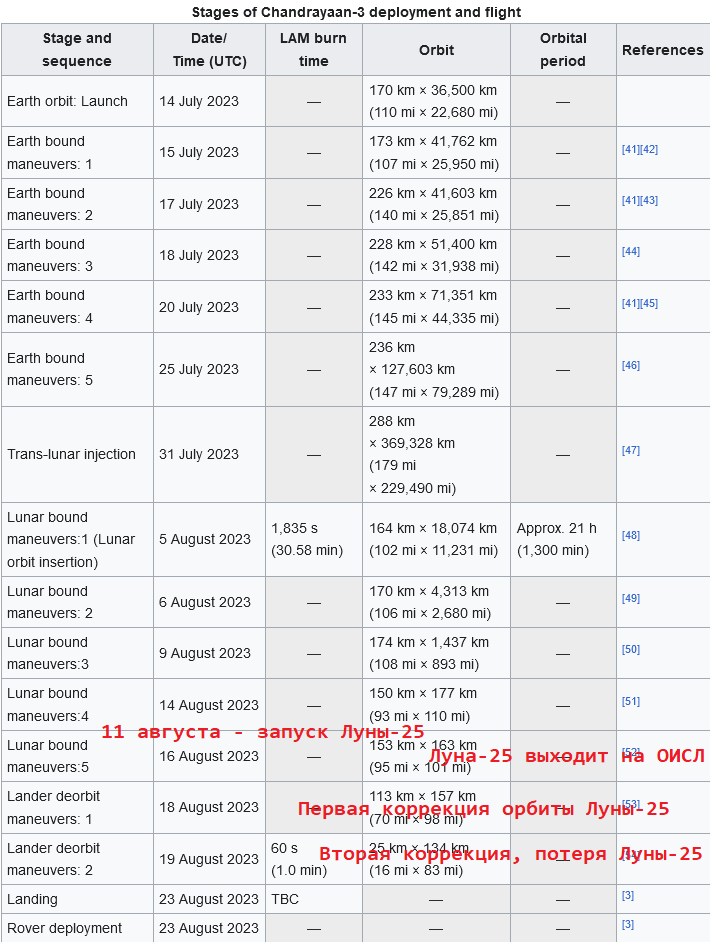Select the '18 July 2023' date cell

pos(210,255)
